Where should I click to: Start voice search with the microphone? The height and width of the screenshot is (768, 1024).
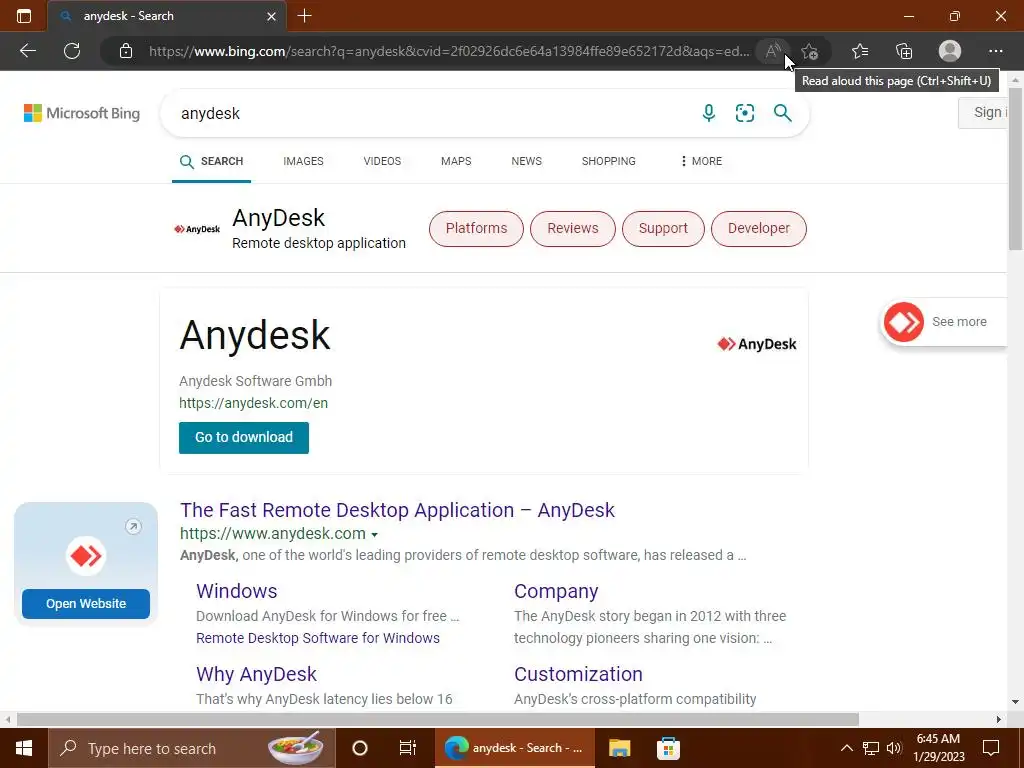[709, 113]
